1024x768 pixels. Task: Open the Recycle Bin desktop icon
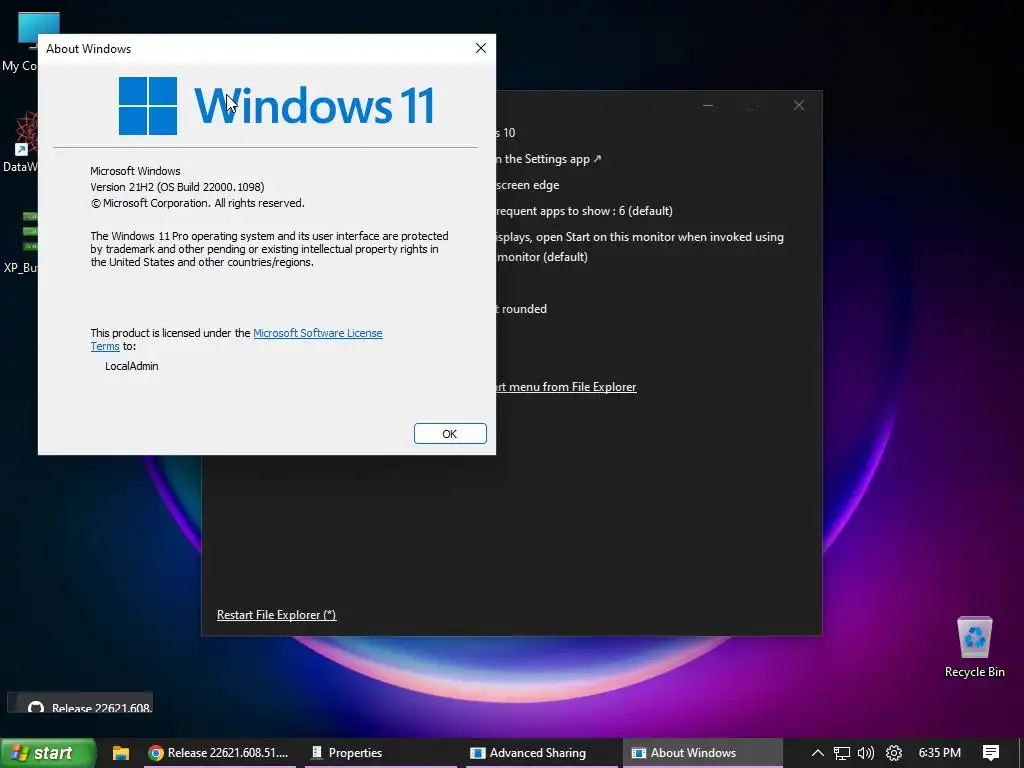pos(974,647)
